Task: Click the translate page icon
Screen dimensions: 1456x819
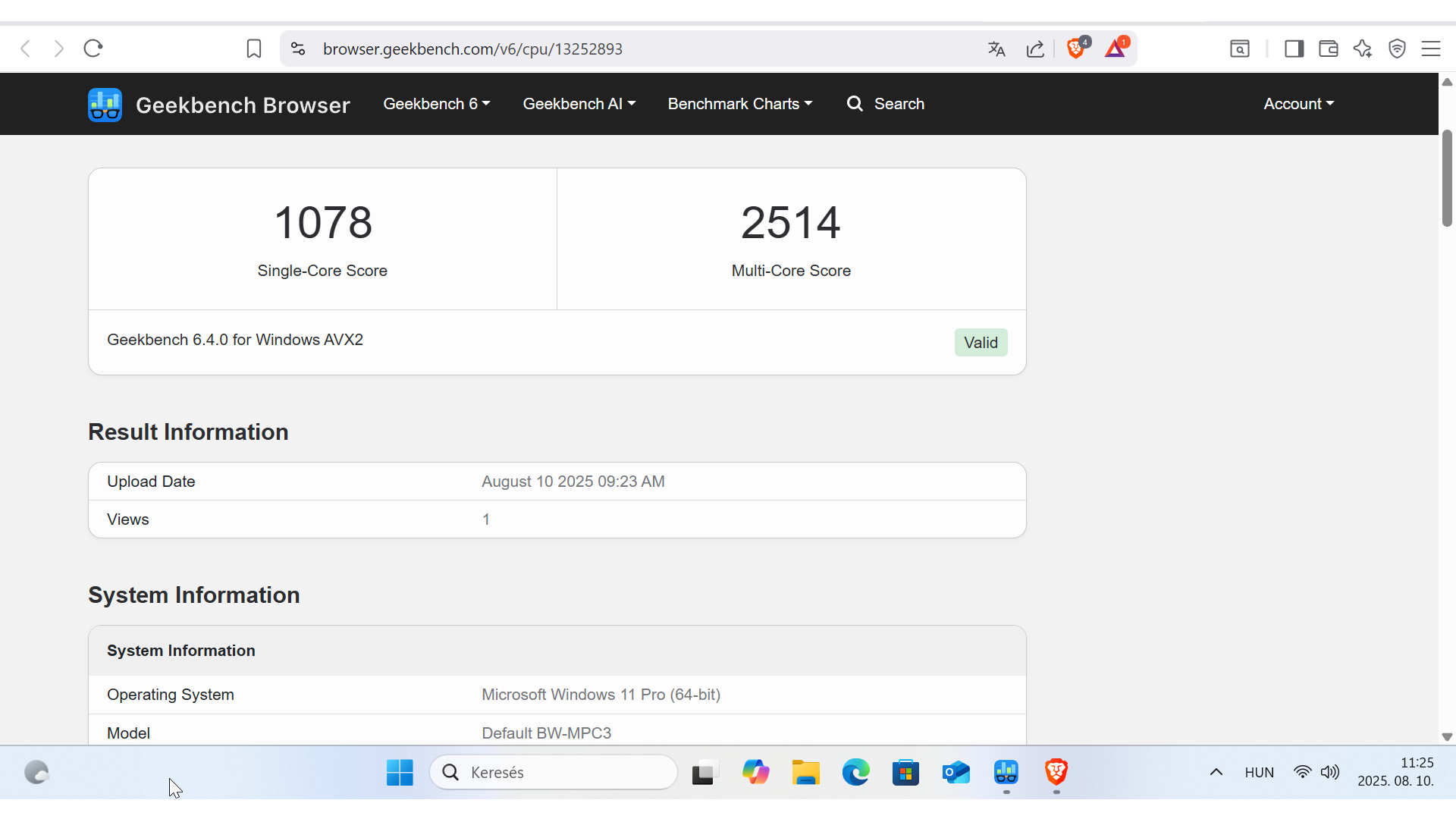Action: (996, 49)
